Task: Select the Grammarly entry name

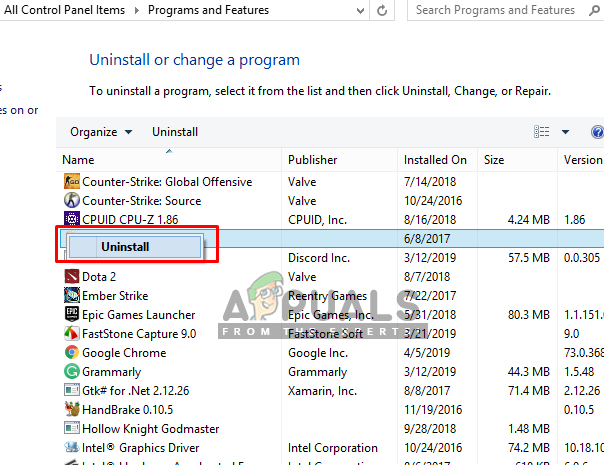Action: [112, 371]
